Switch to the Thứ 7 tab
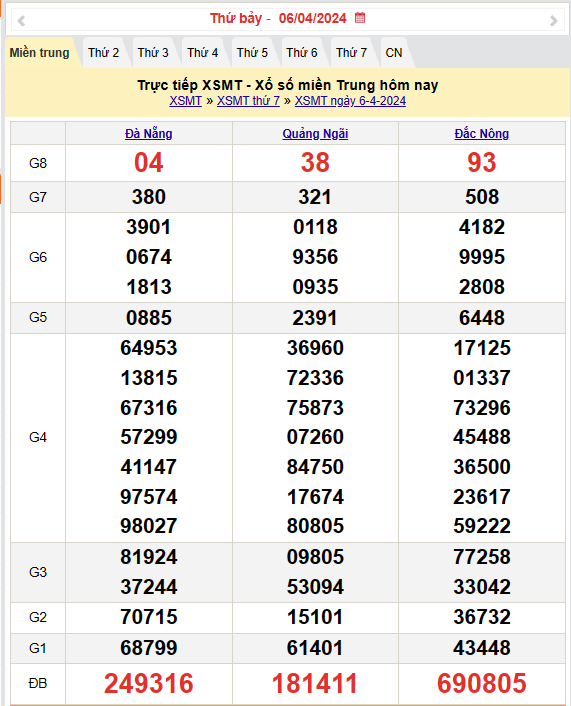This screenshot has width=571, height=706. click(351, 53)
